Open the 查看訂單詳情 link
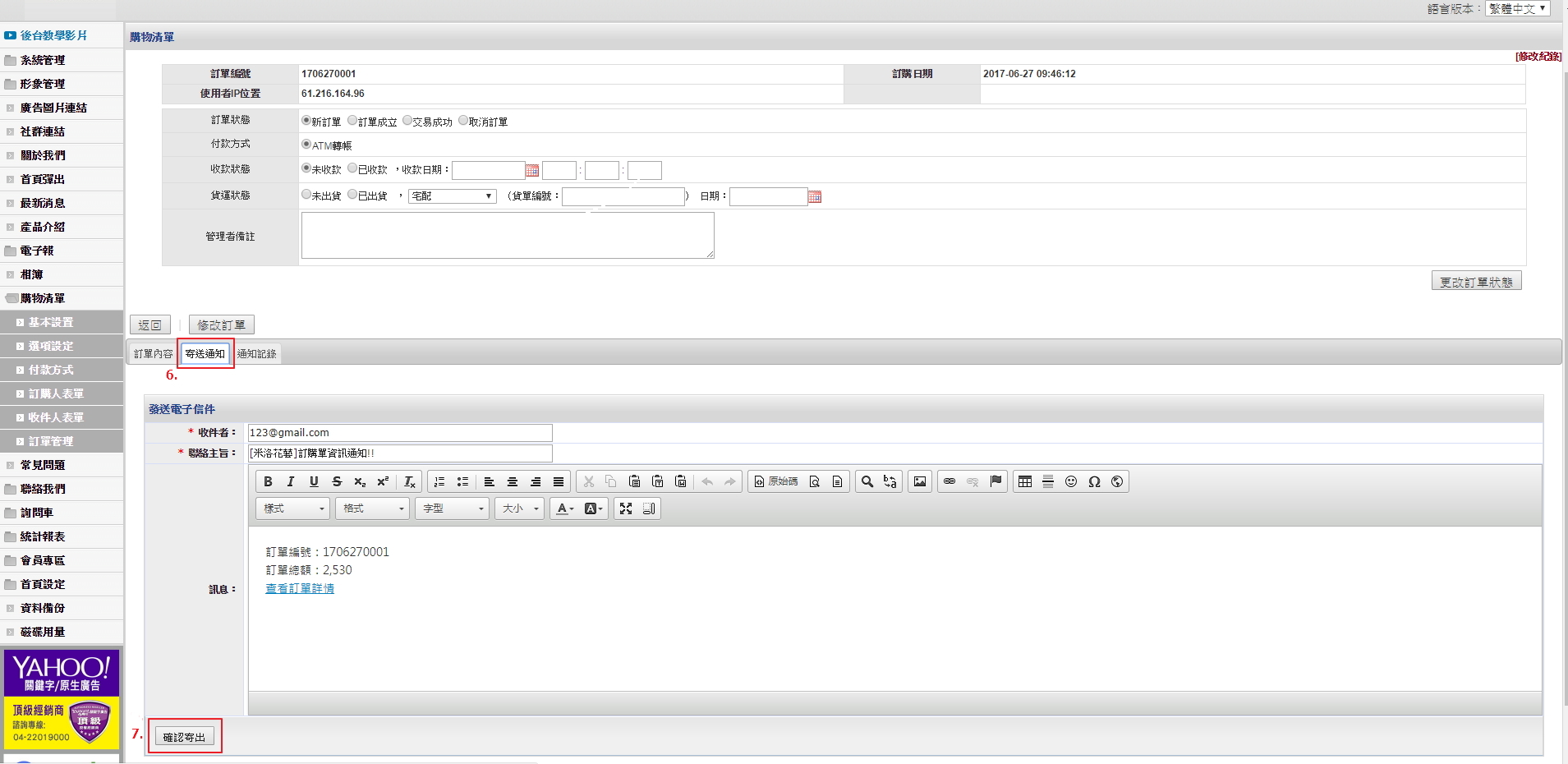Viewport: 1568px width, 764px height. click(x=300, y=589)
